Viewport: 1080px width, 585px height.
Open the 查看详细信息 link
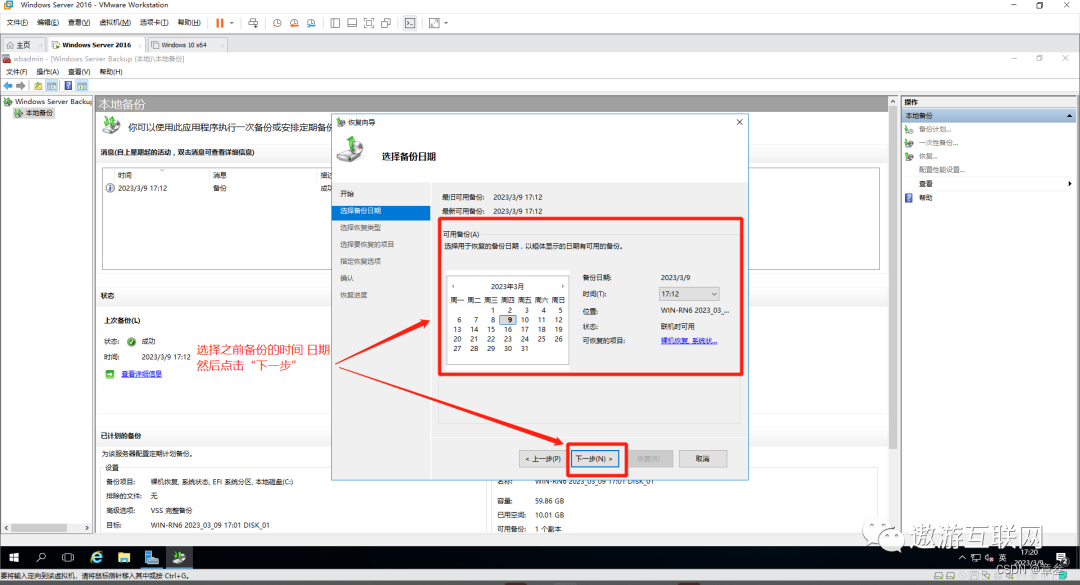(141, 374)
